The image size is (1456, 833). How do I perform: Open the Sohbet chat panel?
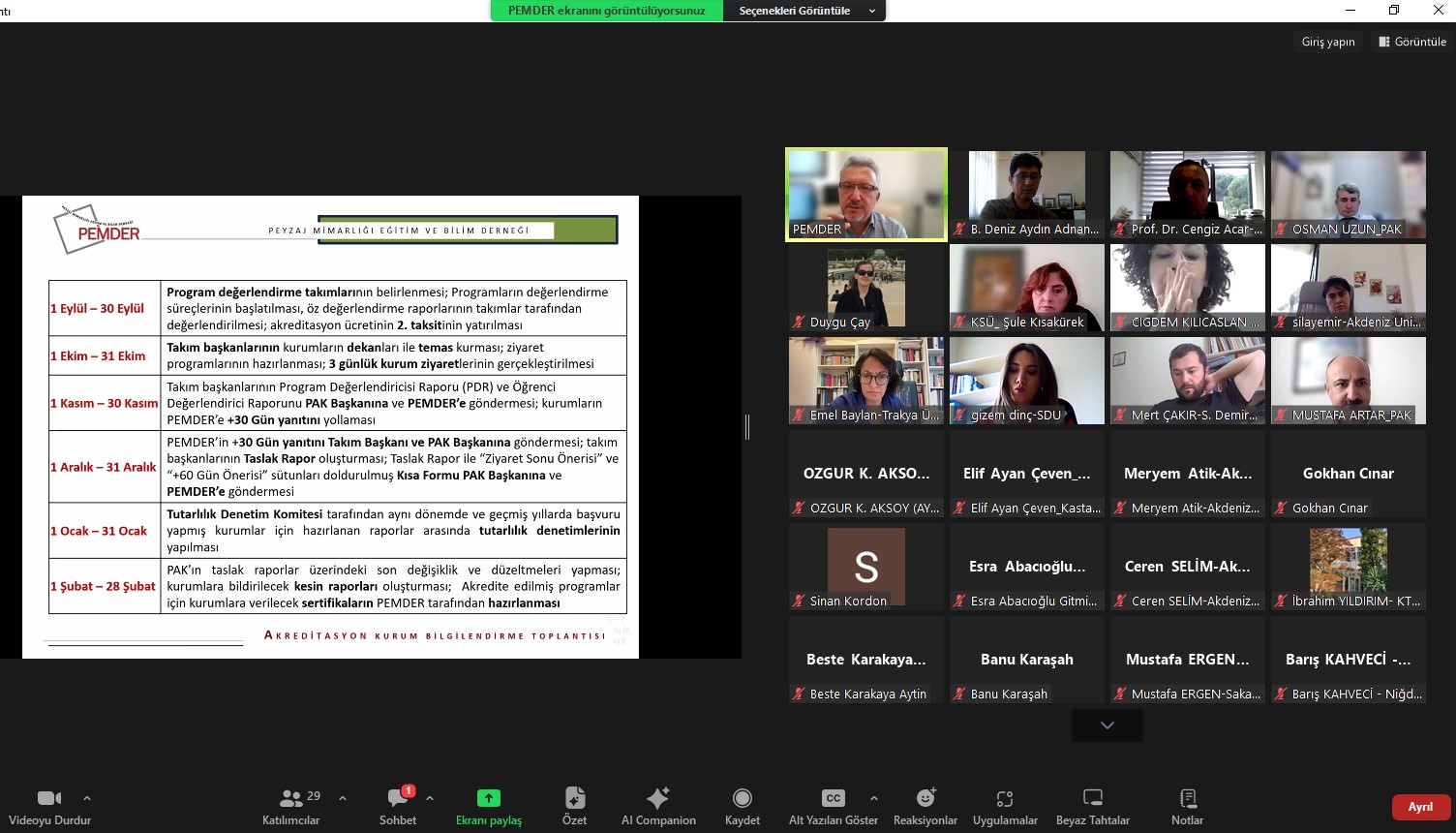tap(397, 806)
